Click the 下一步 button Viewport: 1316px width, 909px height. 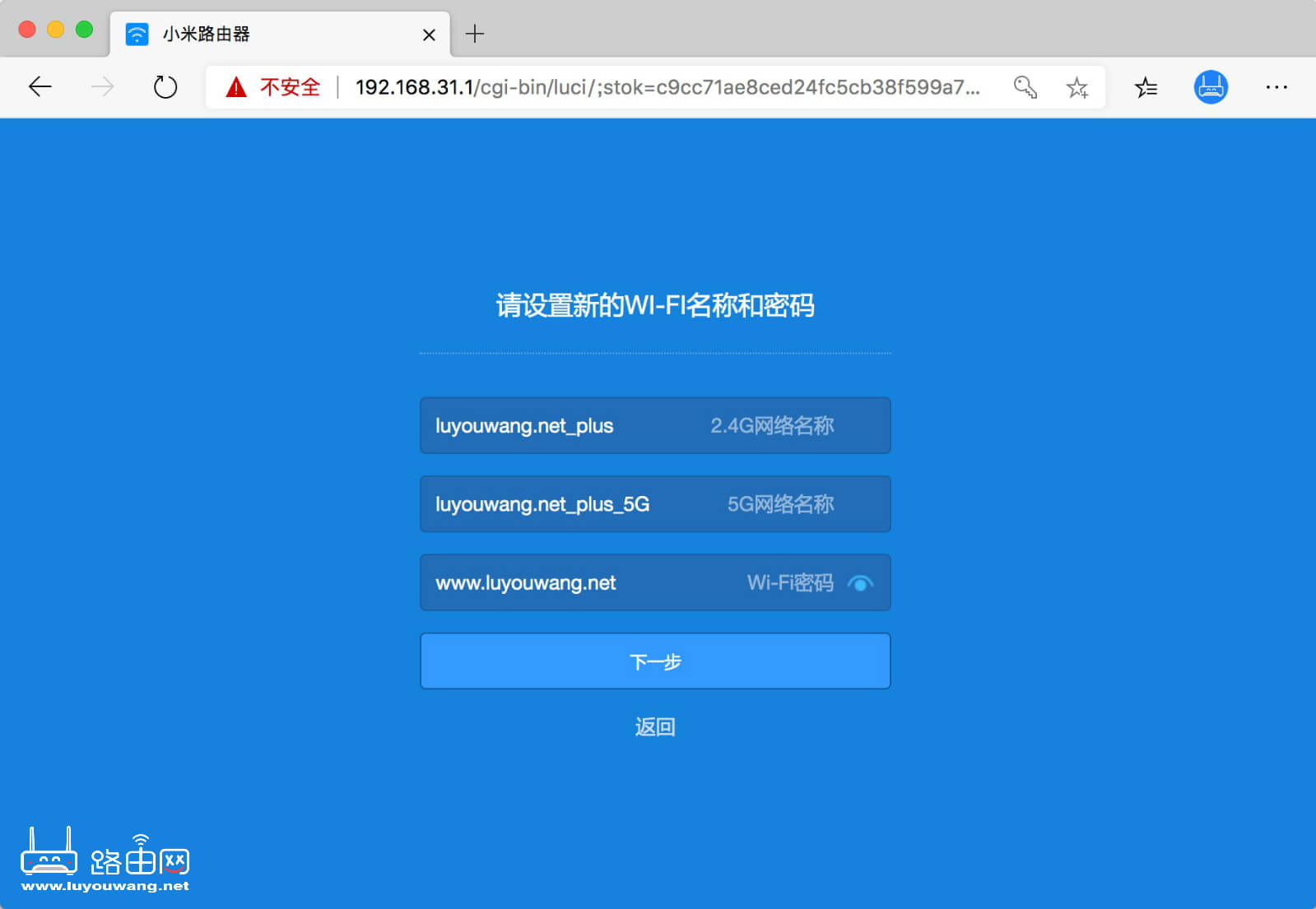(x=655, y=661)
